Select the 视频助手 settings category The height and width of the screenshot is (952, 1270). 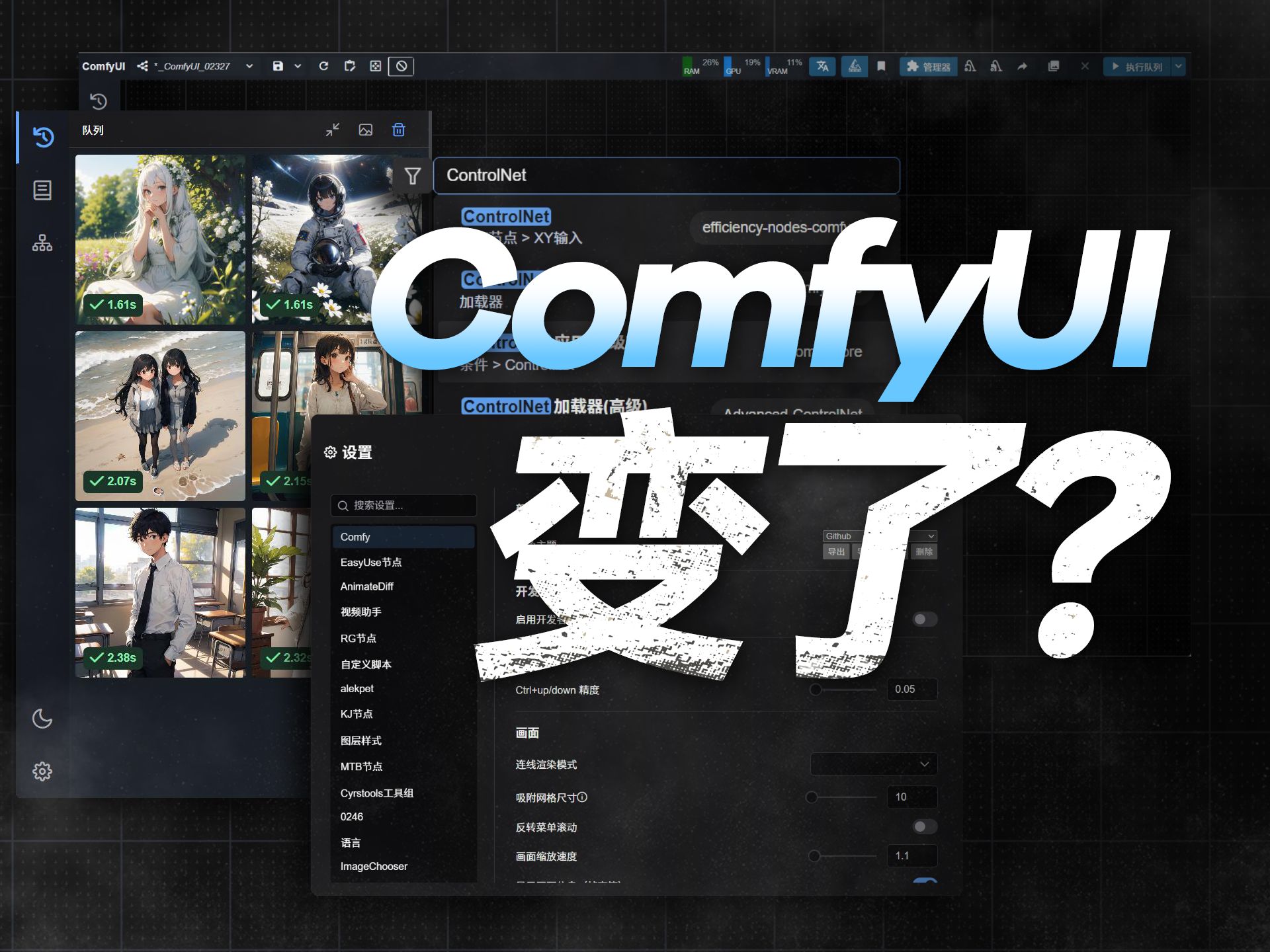(403, 612)
